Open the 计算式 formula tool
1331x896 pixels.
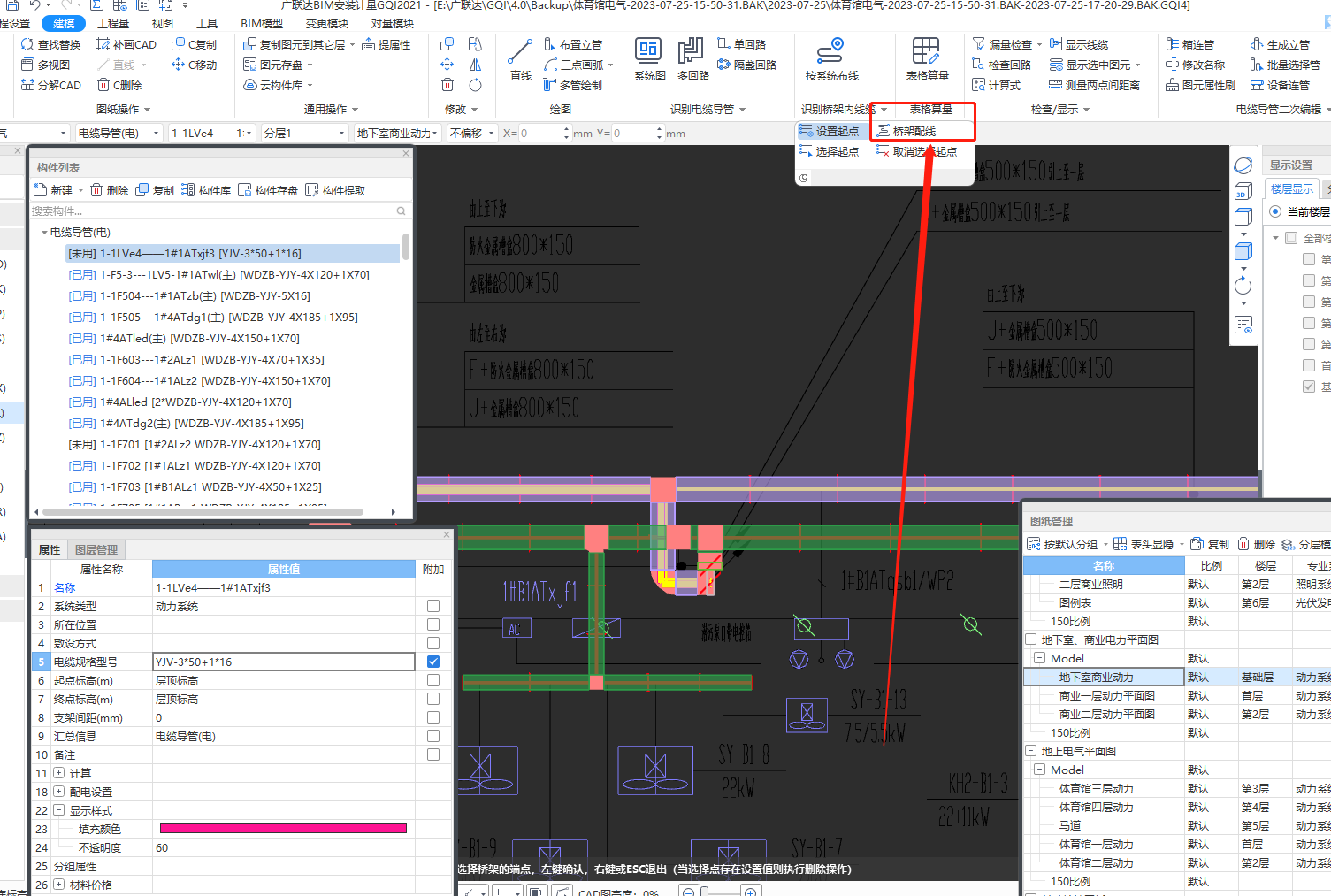(996, 85)
